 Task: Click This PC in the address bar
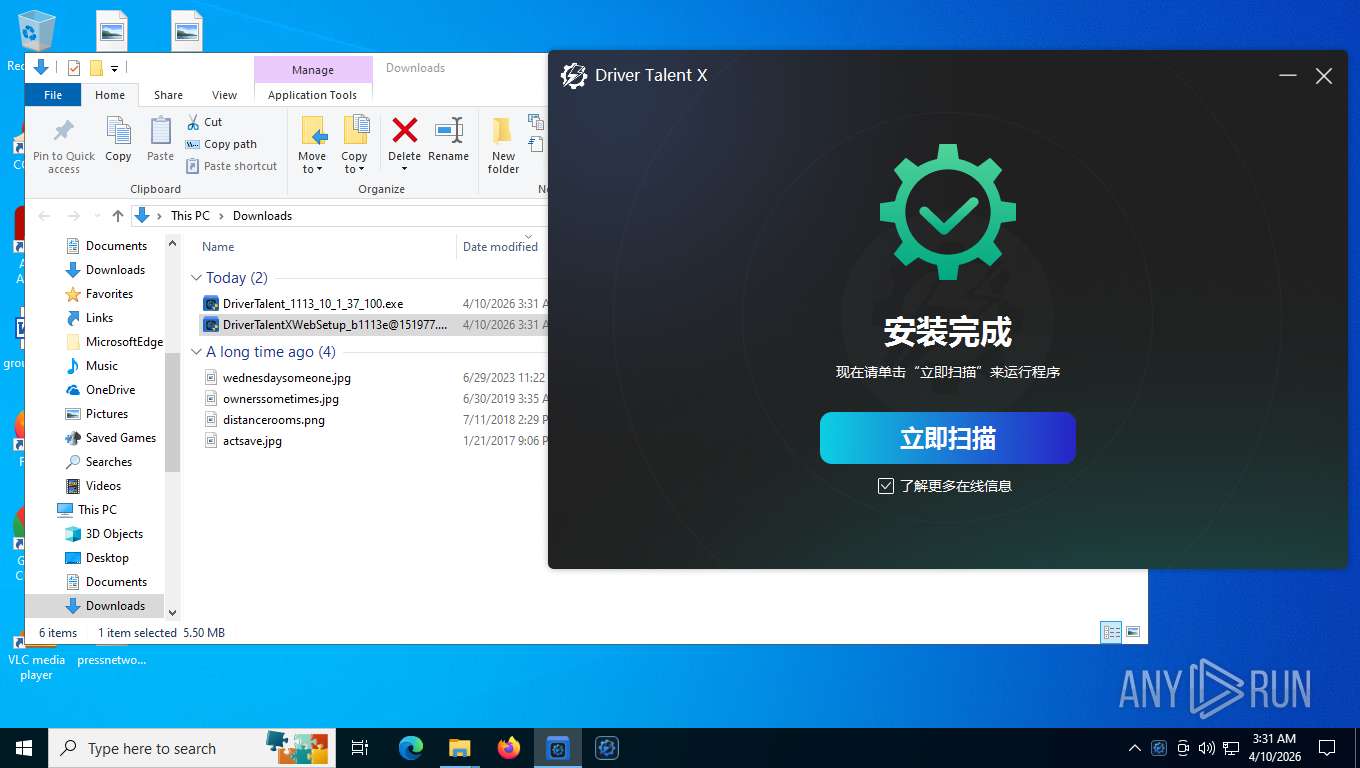coord(190,216)
